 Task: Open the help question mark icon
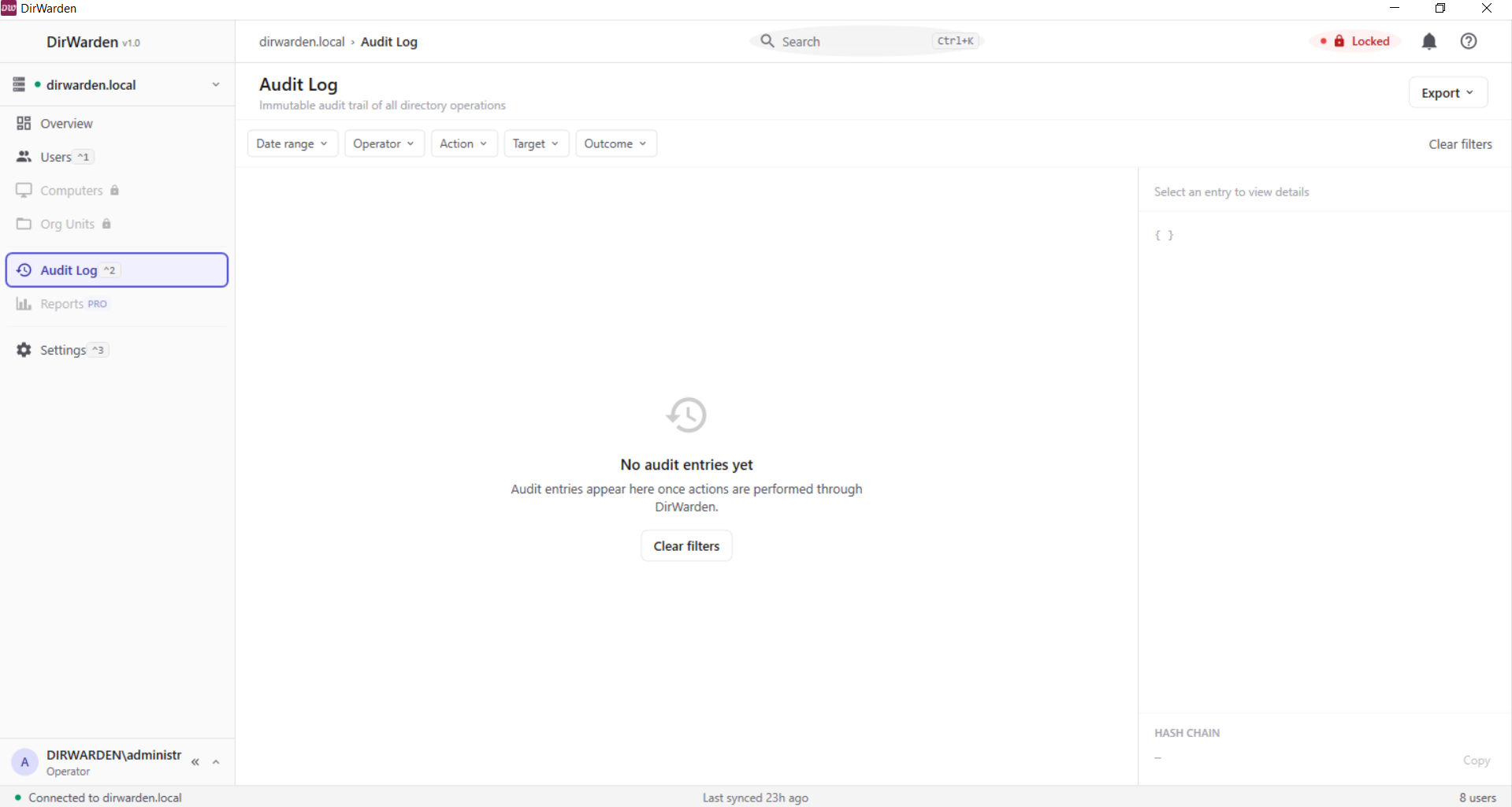(1469, 42)
